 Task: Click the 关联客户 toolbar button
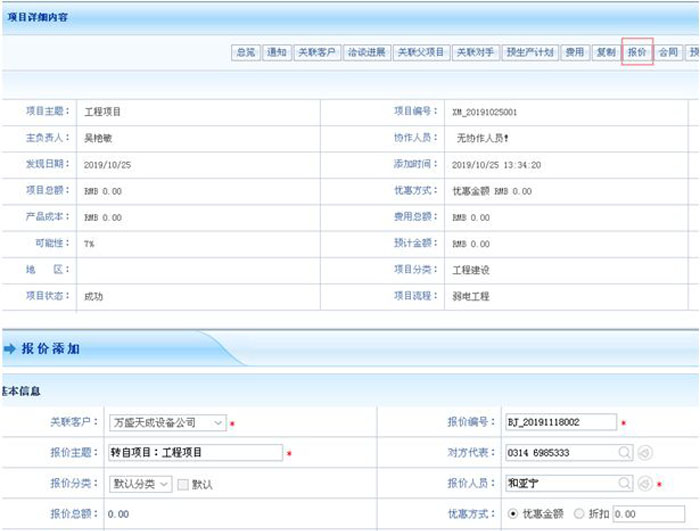[318, 52]
